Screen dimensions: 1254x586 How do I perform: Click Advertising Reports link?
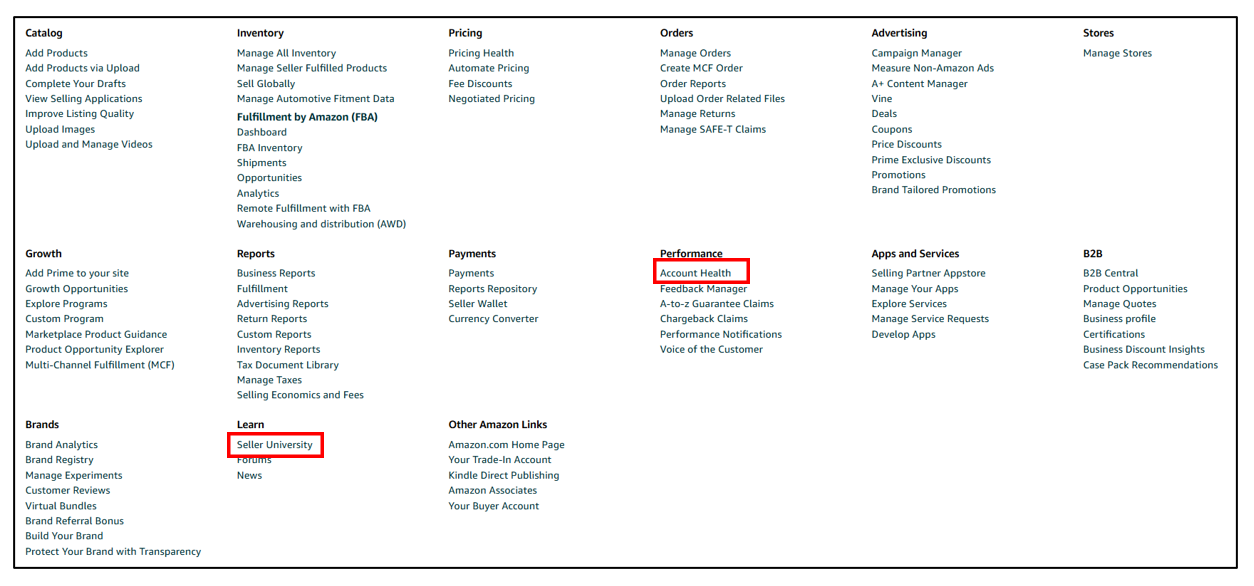[283, 304]
